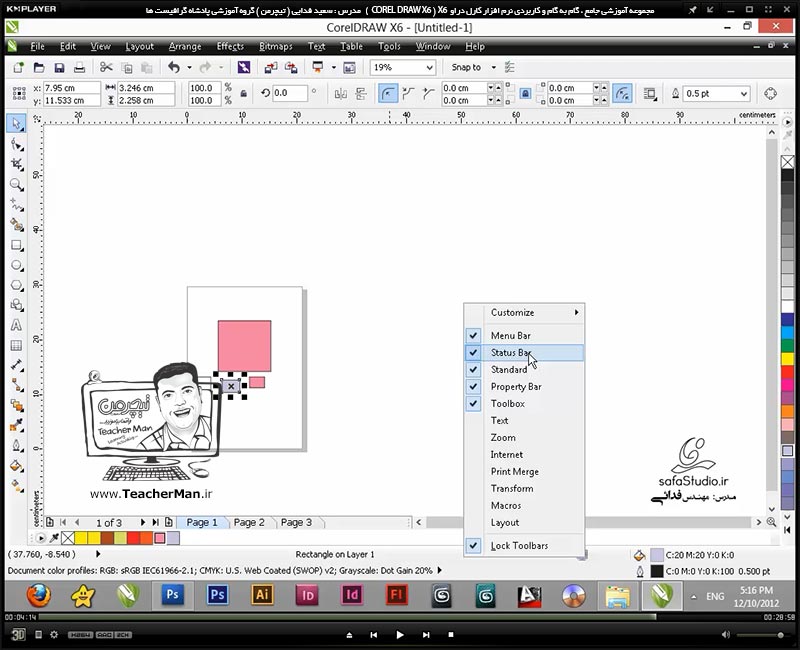The width and height of the screenshot is (800, 650).
Task: Select the Zoom tool in toolbox
Action: 16,185
